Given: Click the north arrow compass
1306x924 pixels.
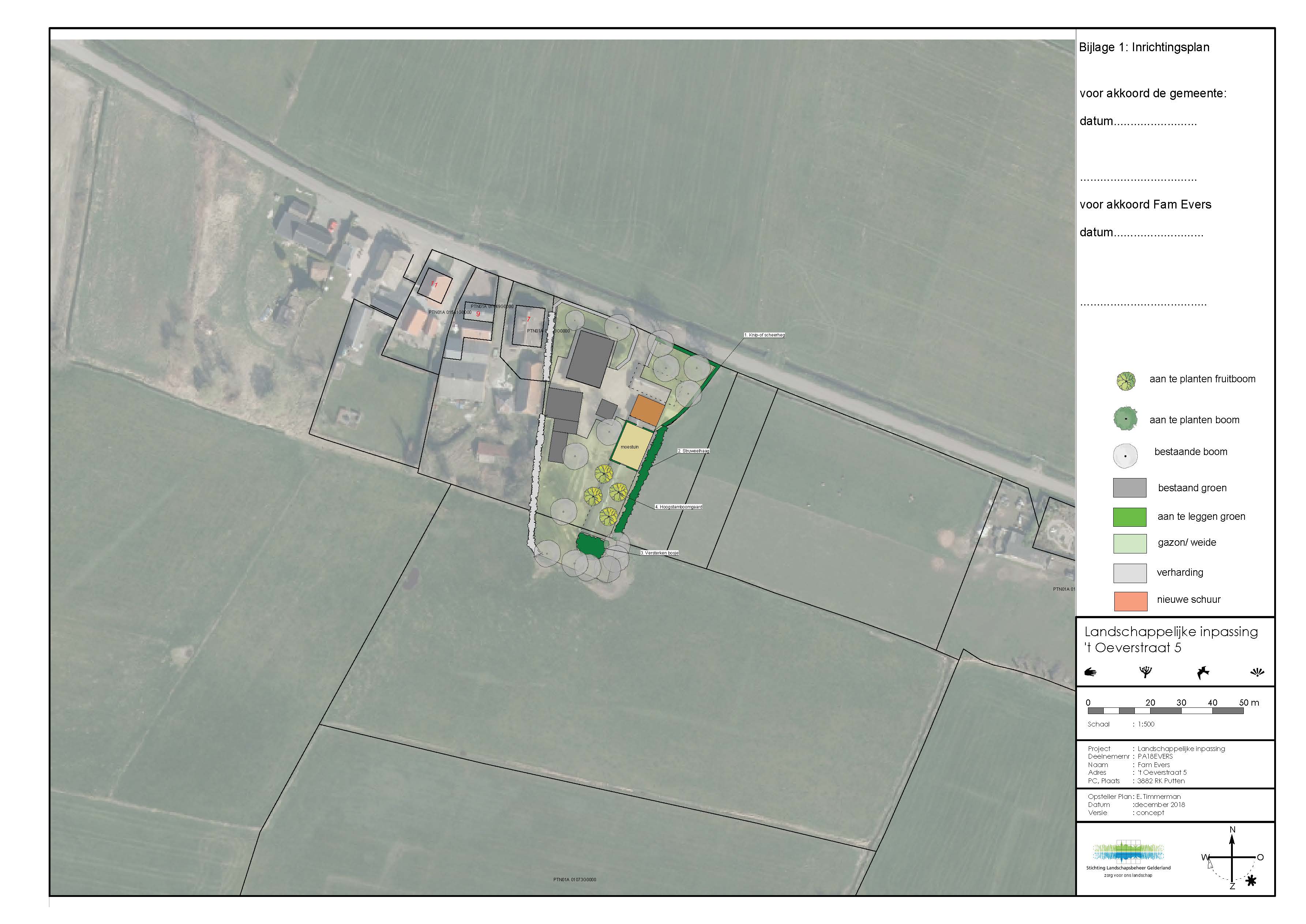Looking at the screenshot, I should point(1232,857).
